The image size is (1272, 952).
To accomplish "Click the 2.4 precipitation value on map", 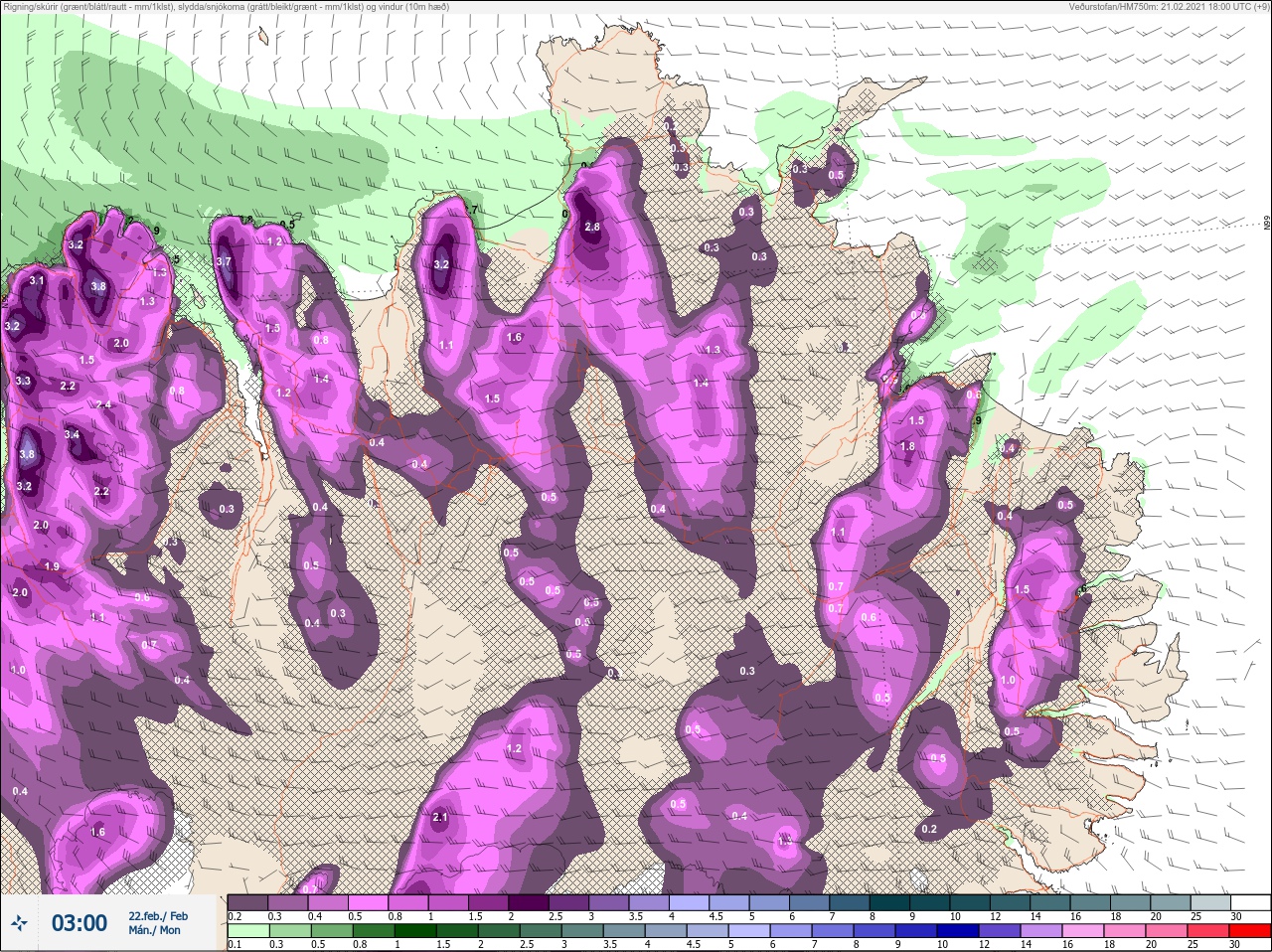I will click(x=103, y=404).
